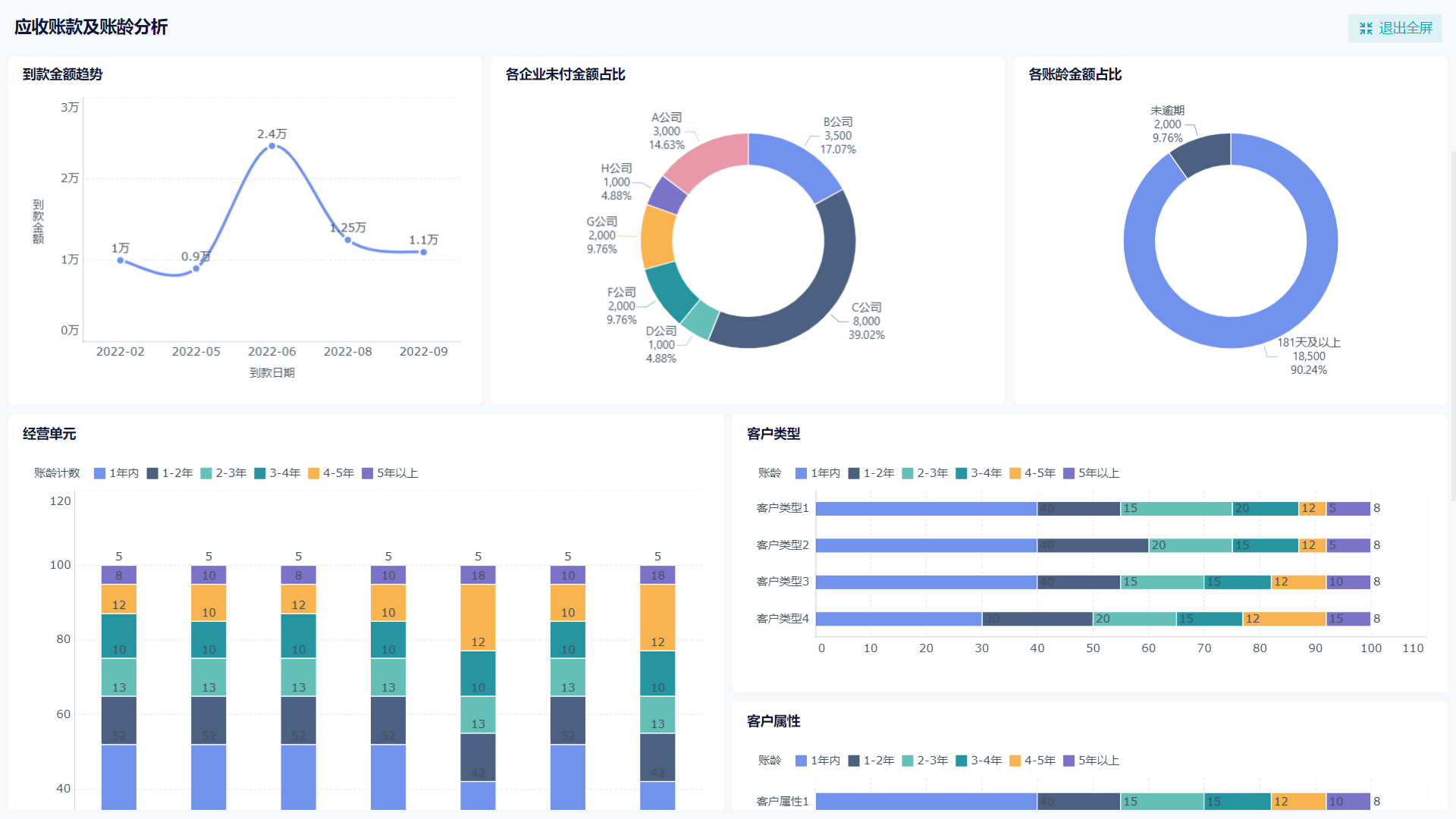The image size is (1456, 819).
Task: Toggle 2-3年 legend in 经营单元 chart
Action: point(224,473)
